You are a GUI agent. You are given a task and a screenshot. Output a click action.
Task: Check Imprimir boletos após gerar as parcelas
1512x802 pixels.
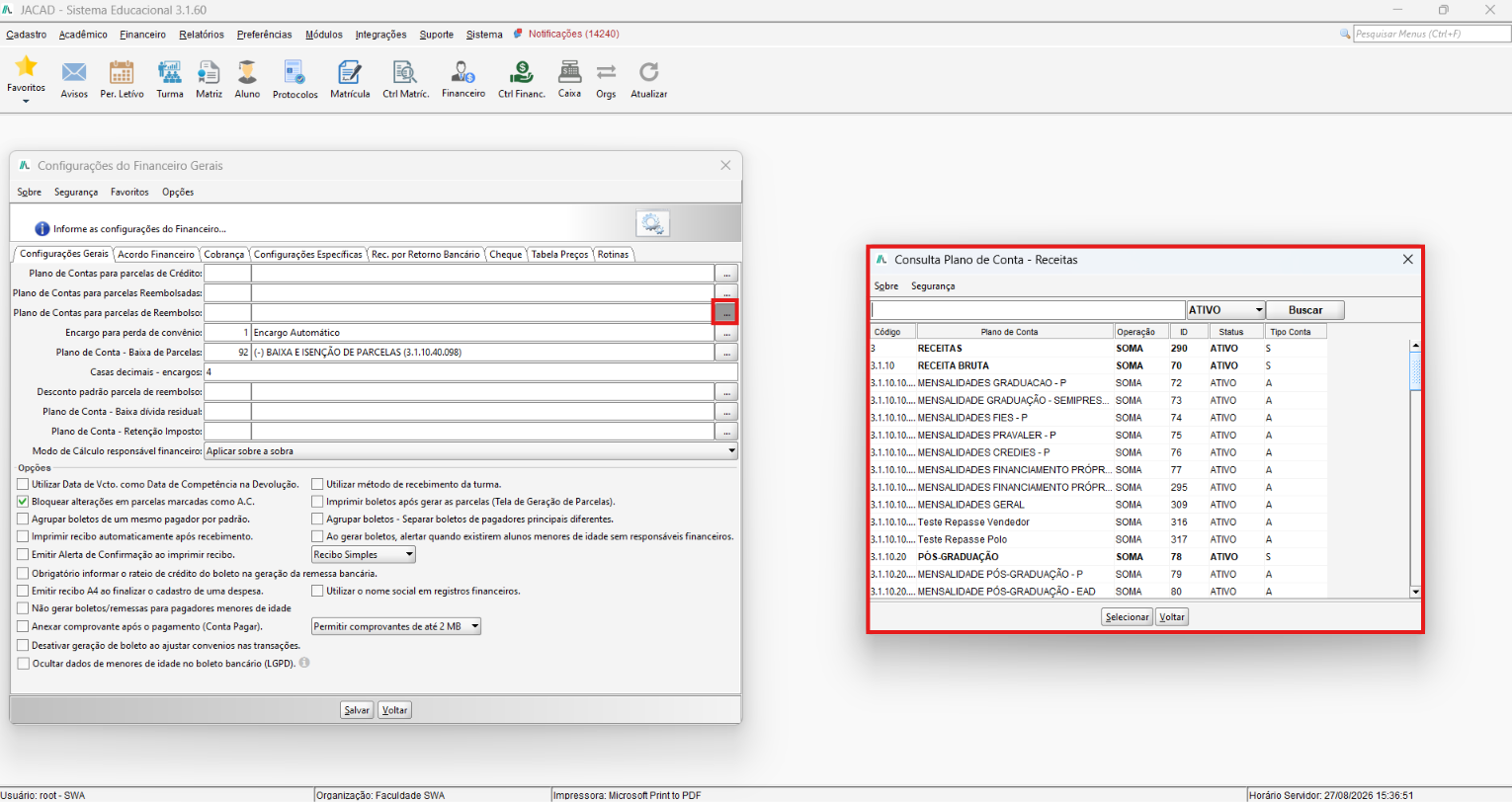pos(318,502)
